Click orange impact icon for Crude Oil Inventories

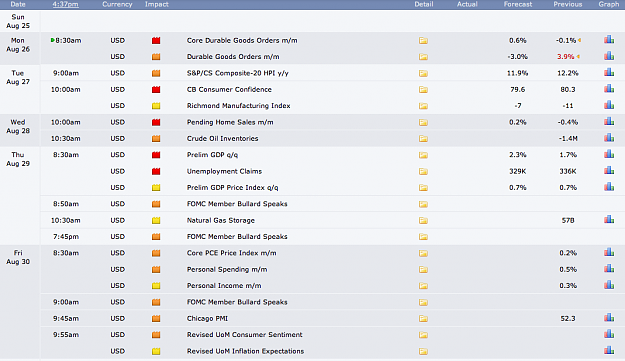156,139
